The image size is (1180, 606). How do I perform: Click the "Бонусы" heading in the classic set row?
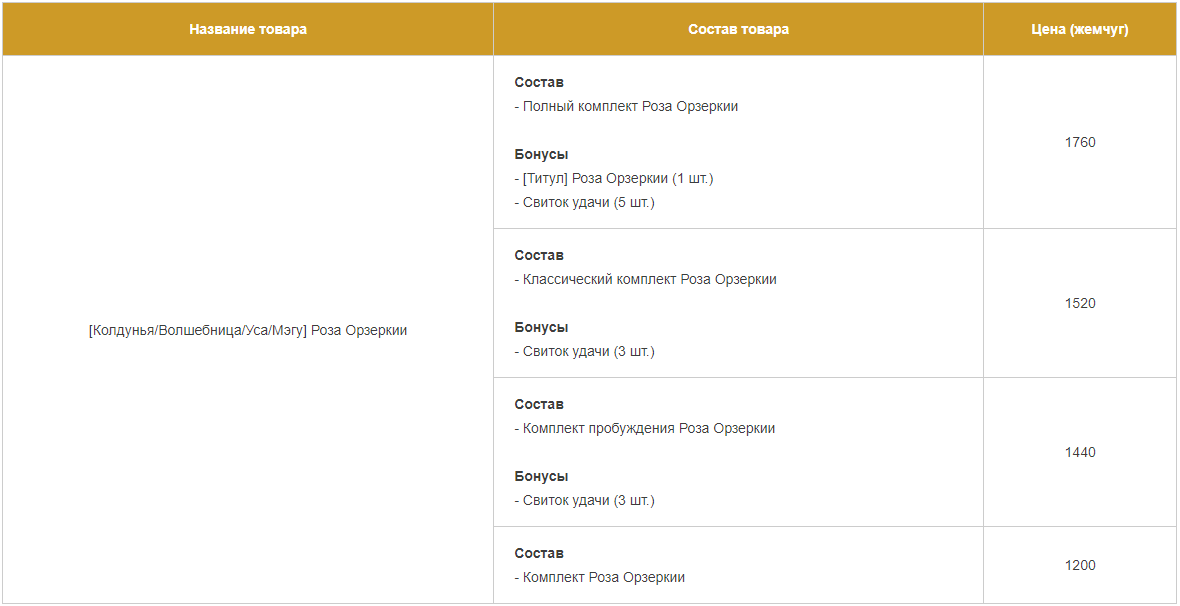coord(541,327)
